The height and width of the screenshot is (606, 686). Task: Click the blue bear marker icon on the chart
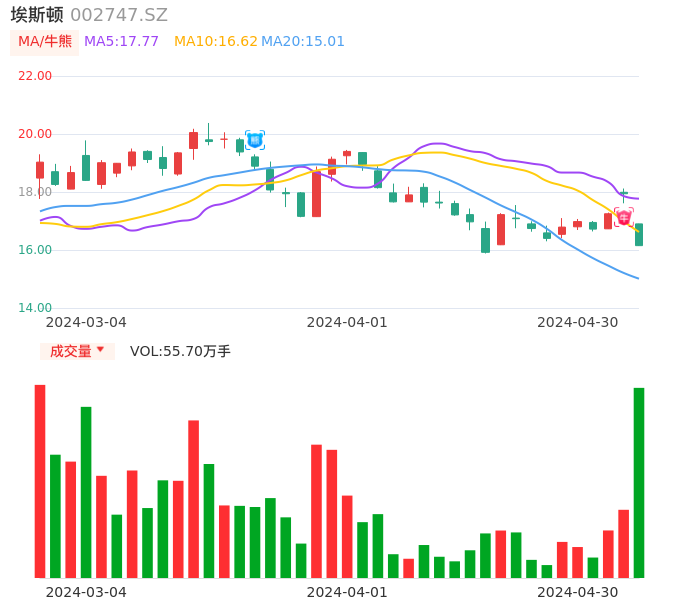[x=255, y=140]
